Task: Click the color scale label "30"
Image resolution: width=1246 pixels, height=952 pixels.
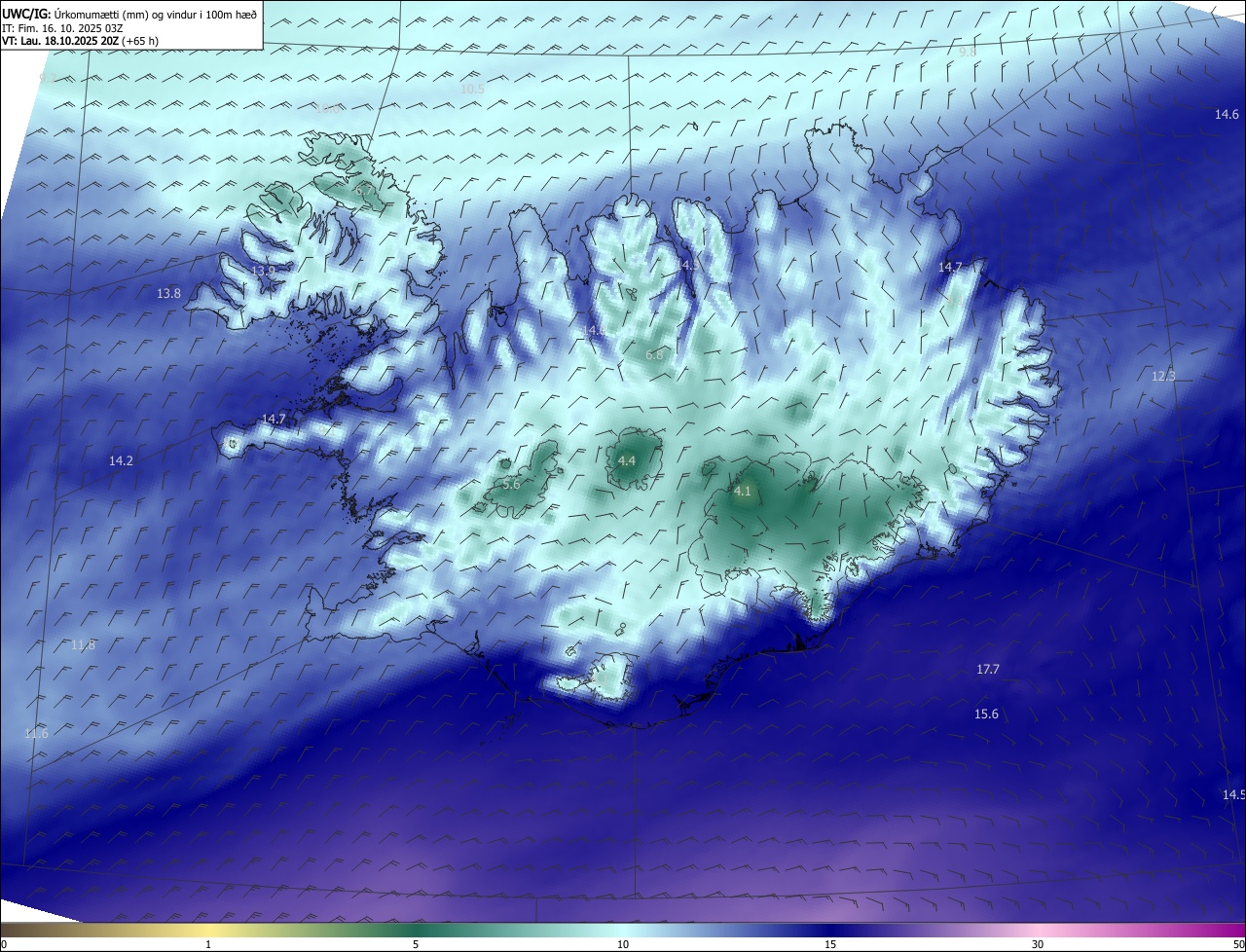Action: pos(1038,944)
